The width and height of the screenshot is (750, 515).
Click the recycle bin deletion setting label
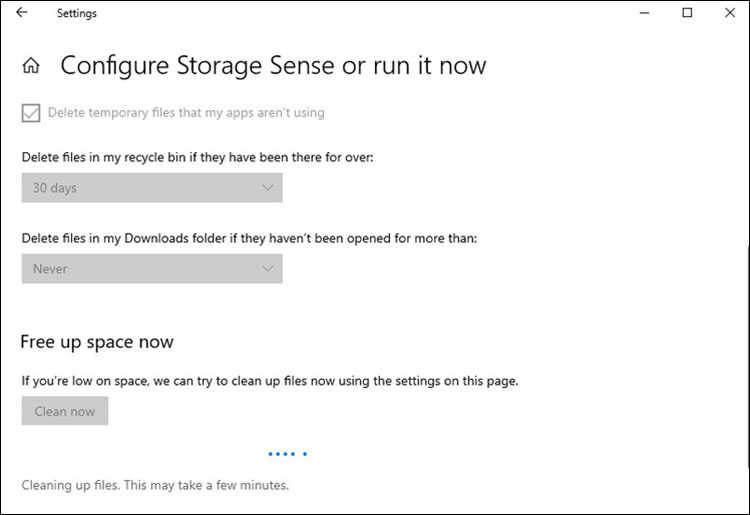click(196, 157)
